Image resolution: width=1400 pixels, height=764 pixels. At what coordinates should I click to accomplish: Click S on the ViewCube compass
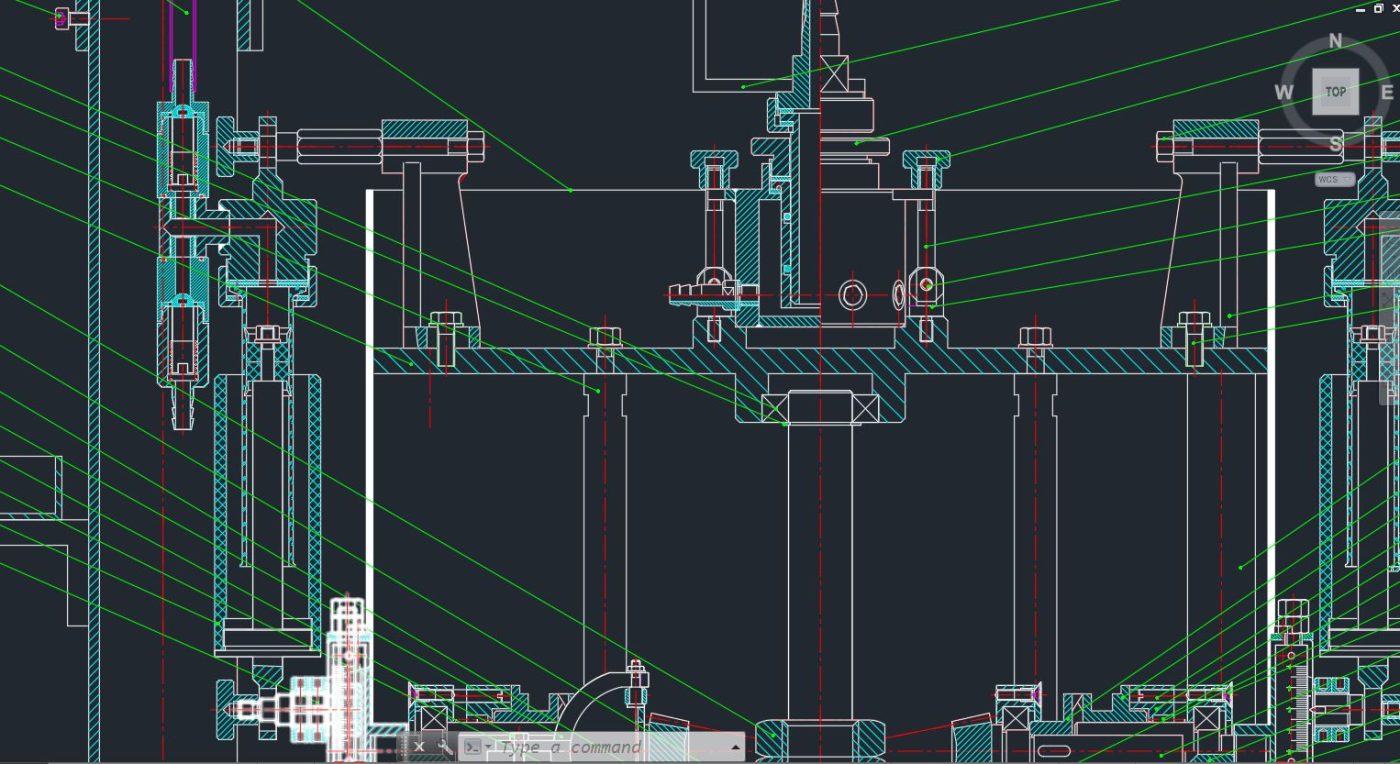point(1336,145)
